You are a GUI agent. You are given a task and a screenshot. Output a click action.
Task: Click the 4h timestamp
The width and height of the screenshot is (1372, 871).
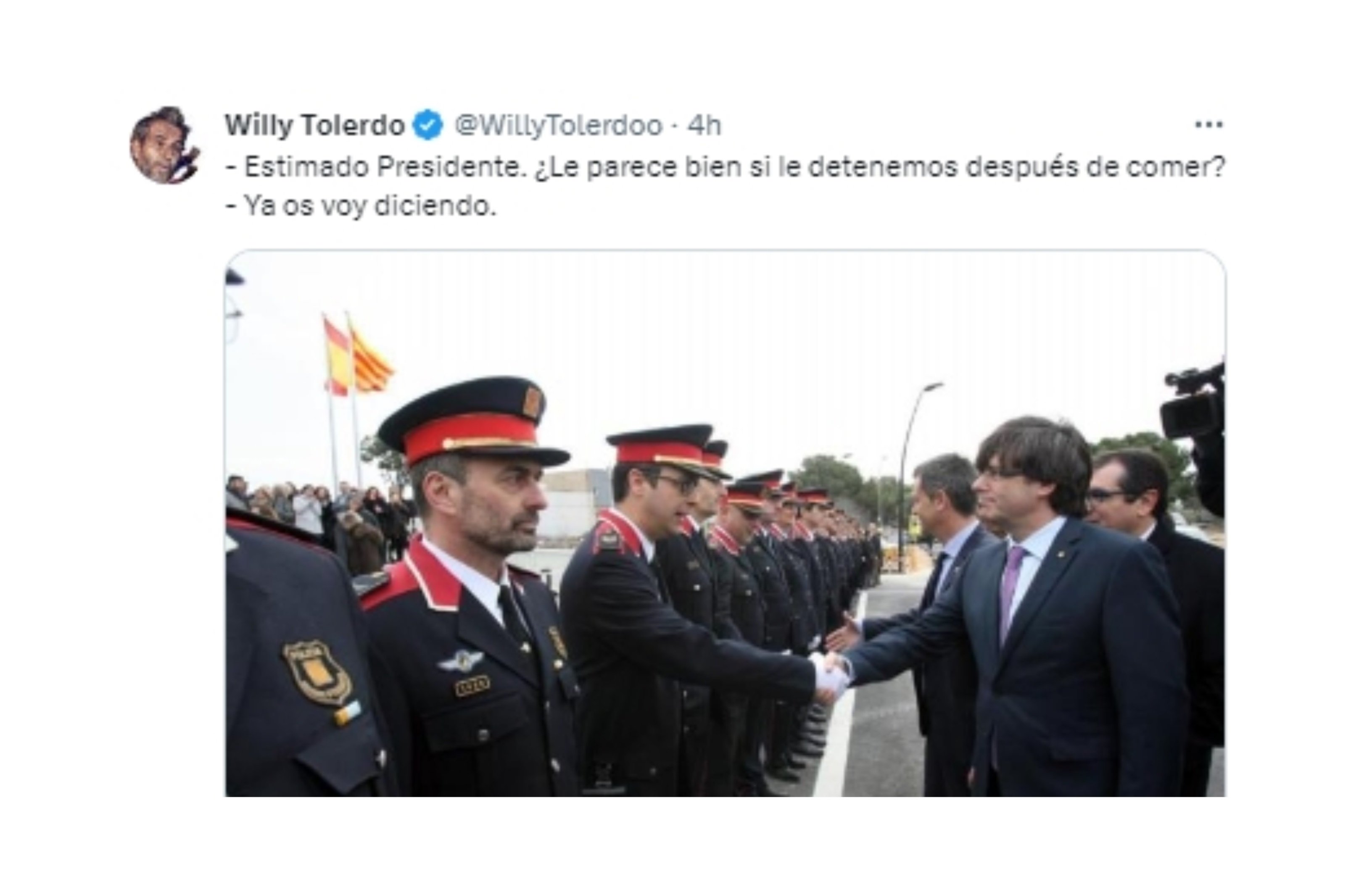(x=704, y=126)
